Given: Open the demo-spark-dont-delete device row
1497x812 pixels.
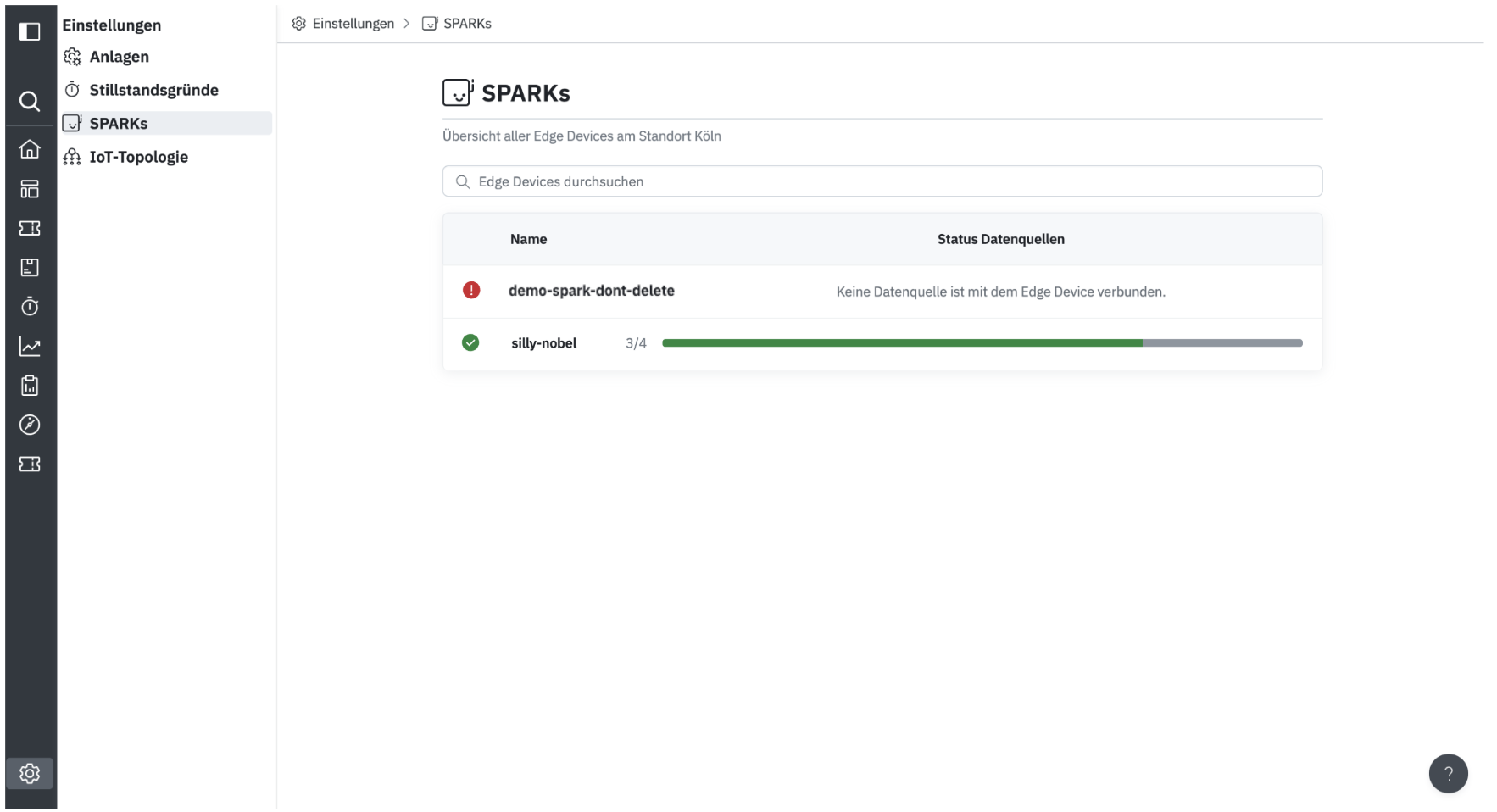Looking at the screenshot, I should [591, 291].
